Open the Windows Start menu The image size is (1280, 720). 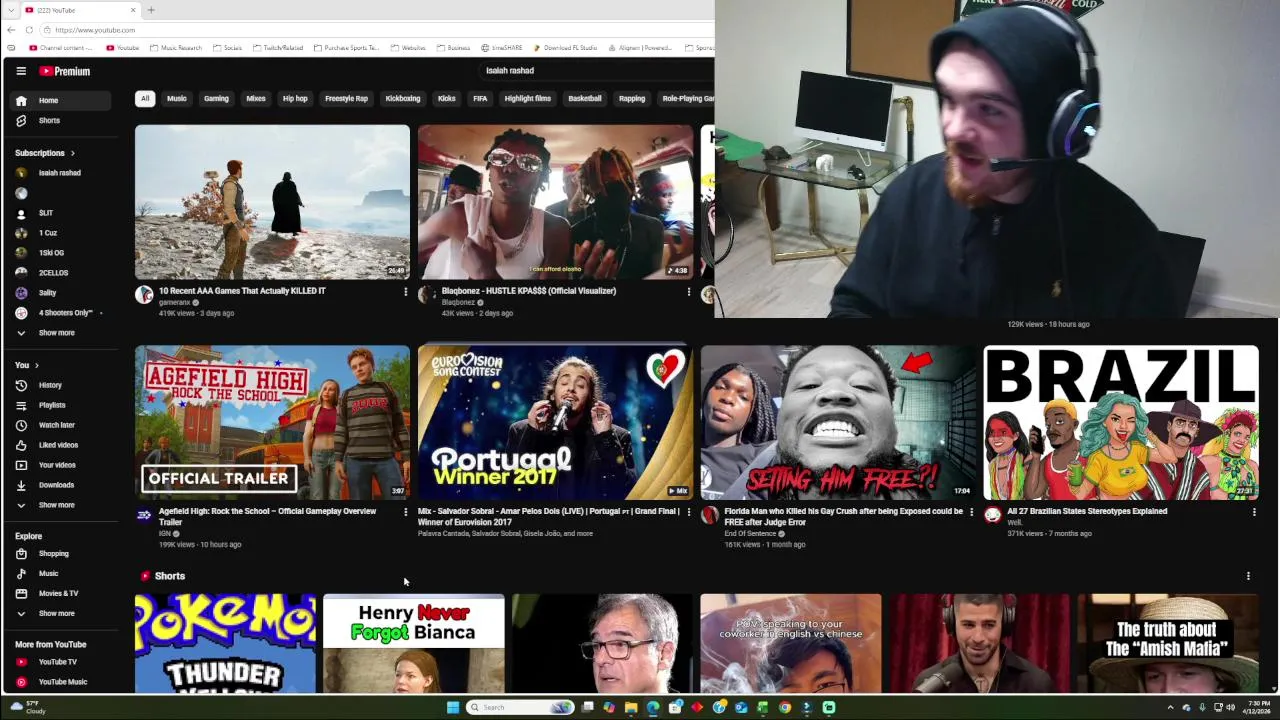click(453, 707)
